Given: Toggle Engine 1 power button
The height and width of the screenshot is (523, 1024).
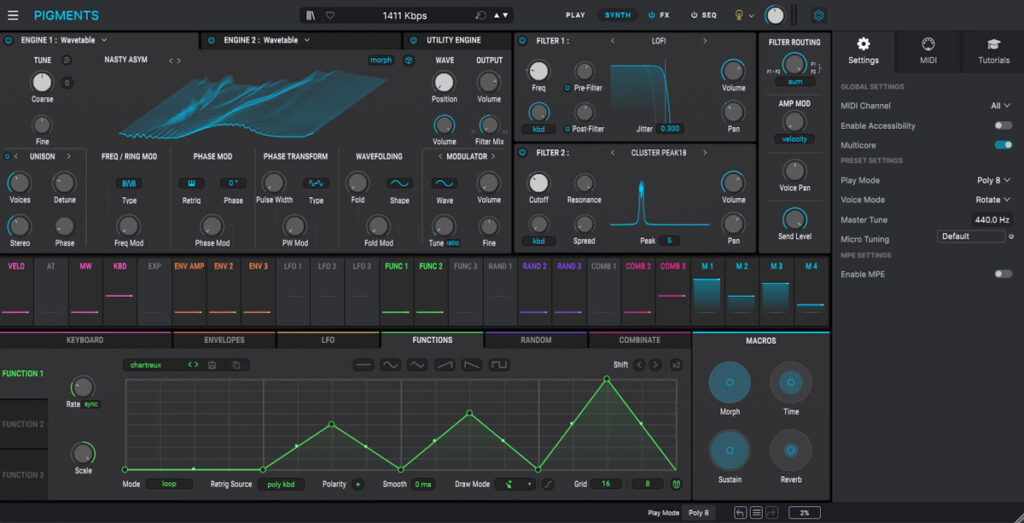Looking at the screenshot, I should coord(8,40).
